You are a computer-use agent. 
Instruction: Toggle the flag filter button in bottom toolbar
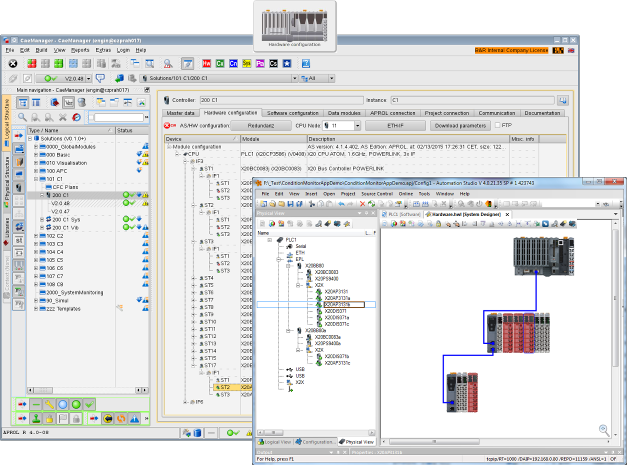(x=63, y=419)
